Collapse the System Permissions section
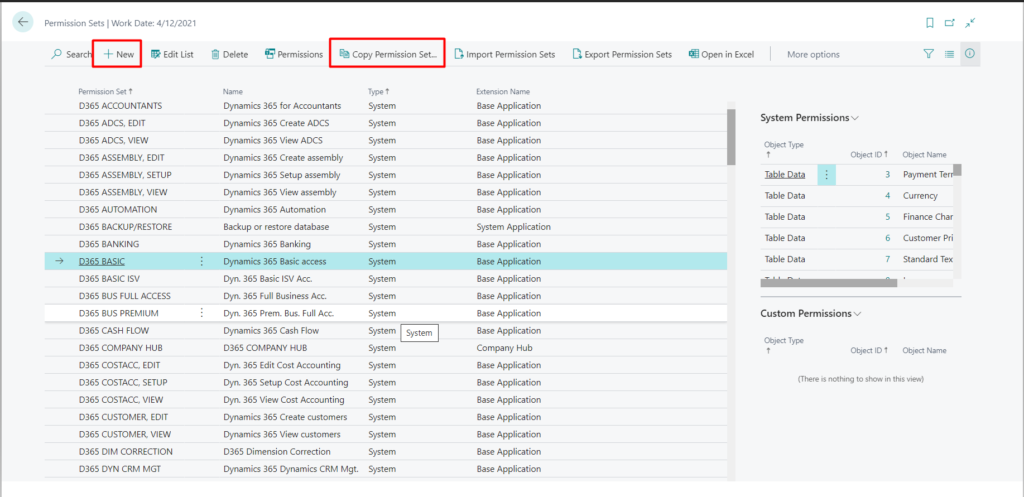Screen dimensions: 1024x497 pyautogui.click(x=810, y=118)
